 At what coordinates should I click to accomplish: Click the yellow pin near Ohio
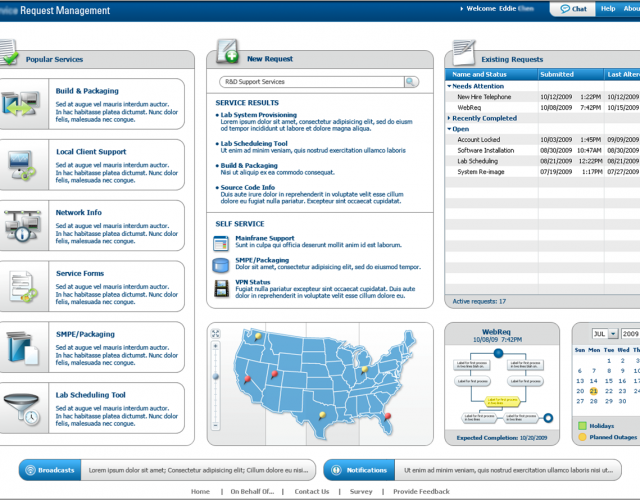(364, 370)
